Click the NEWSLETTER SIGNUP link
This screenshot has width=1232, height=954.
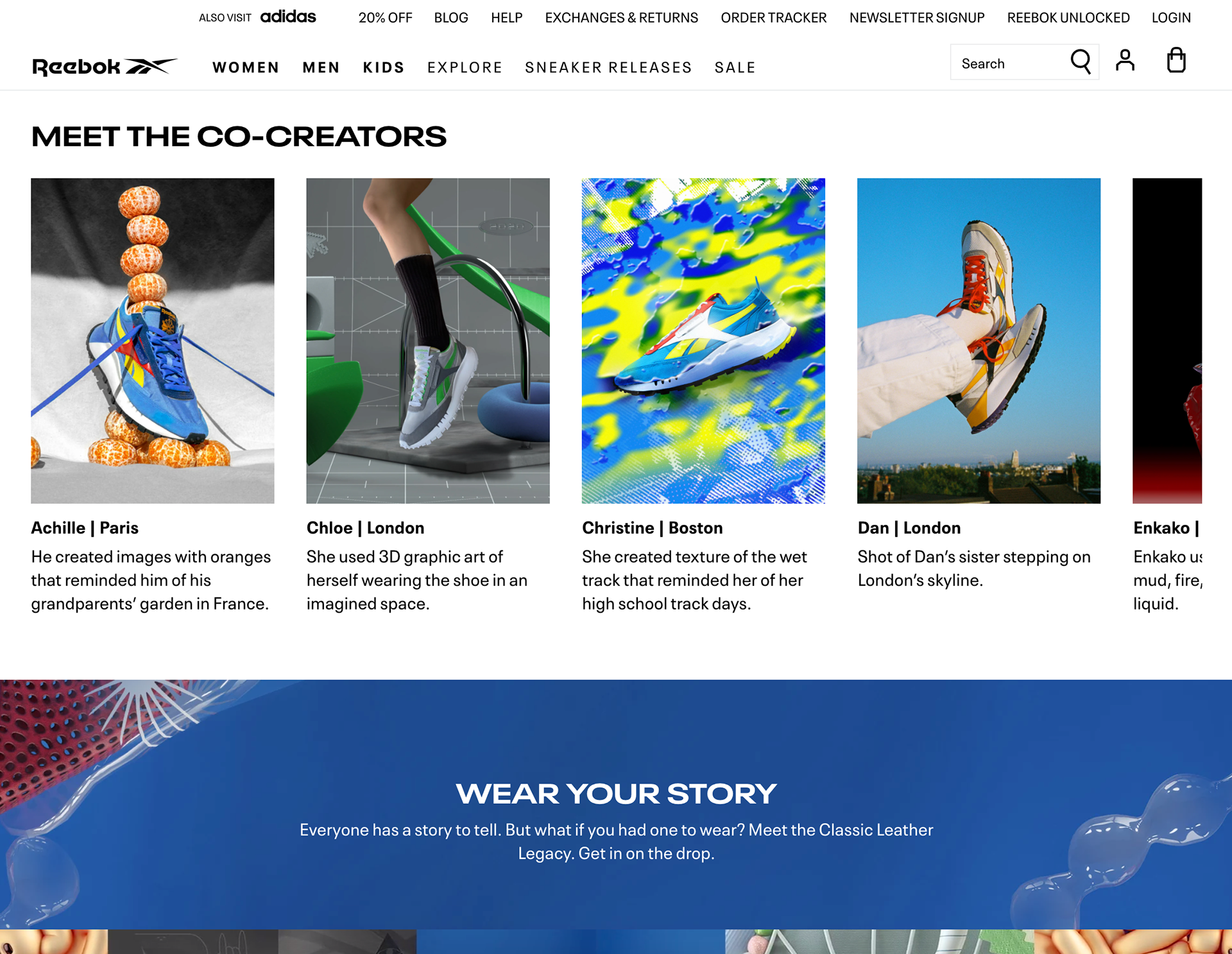click(x=917, y=18)
